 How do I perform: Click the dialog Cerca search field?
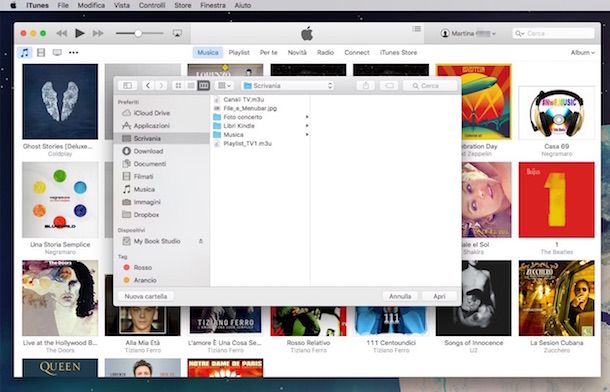point(430,86)
